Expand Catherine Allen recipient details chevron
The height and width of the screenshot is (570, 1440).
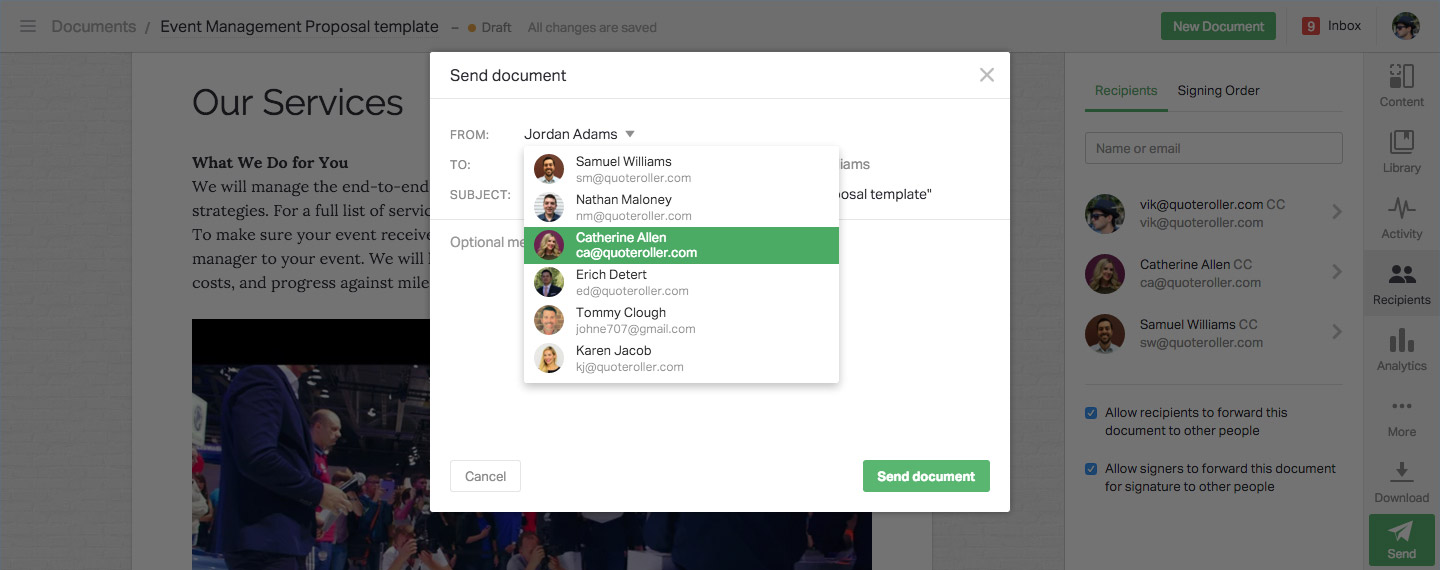coord(1337,272)
